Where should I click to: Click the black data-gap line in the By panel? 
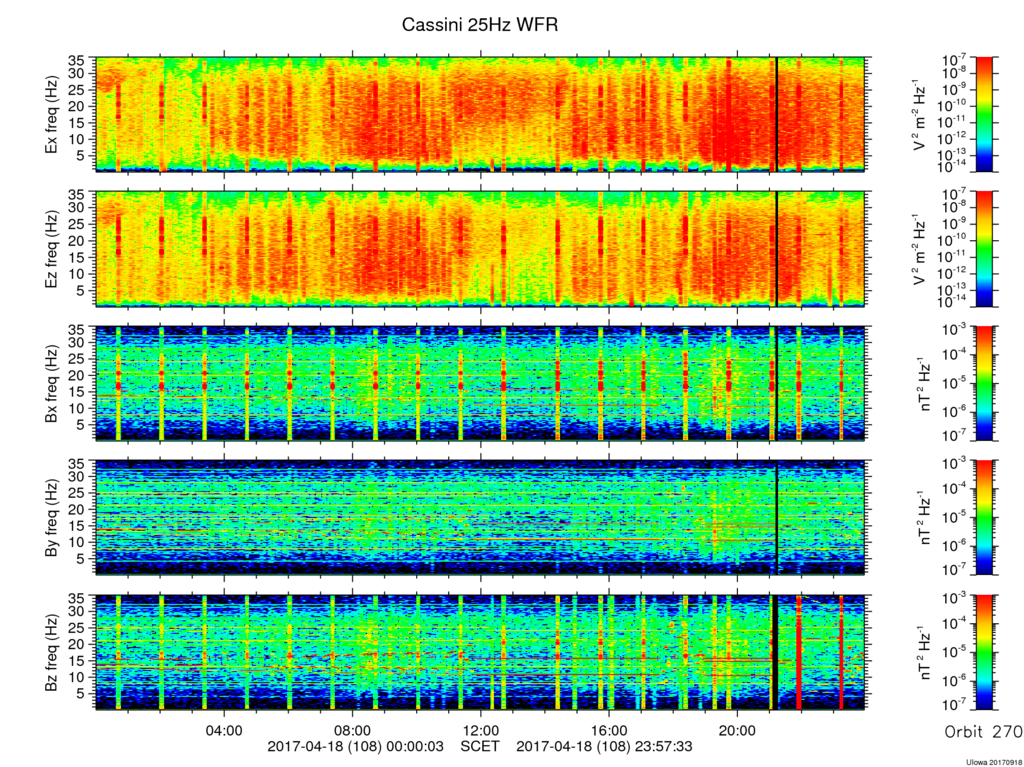776,518
